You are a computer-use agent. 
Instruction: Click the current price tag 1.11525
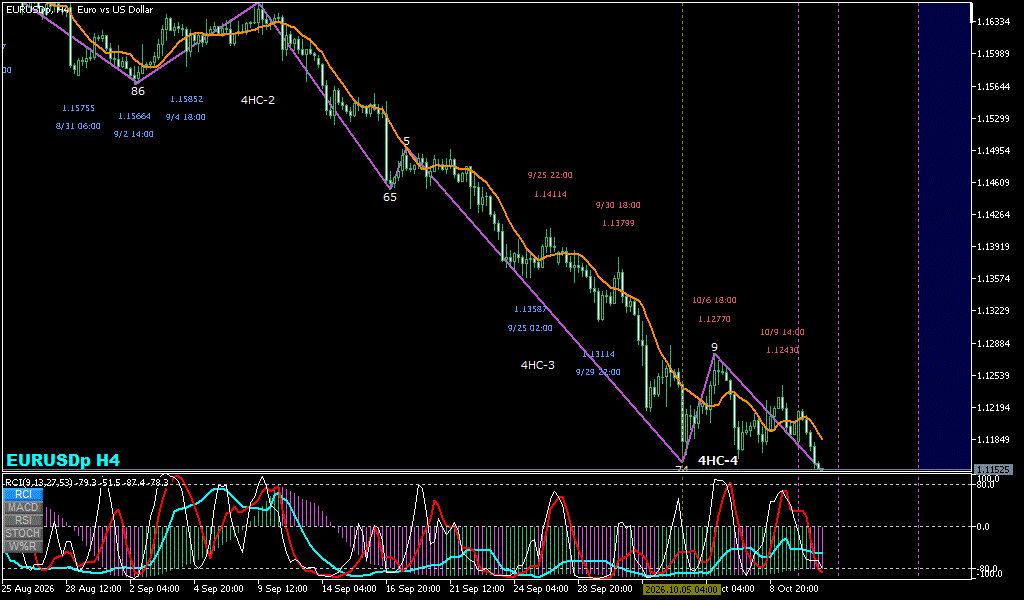[994, 469]
